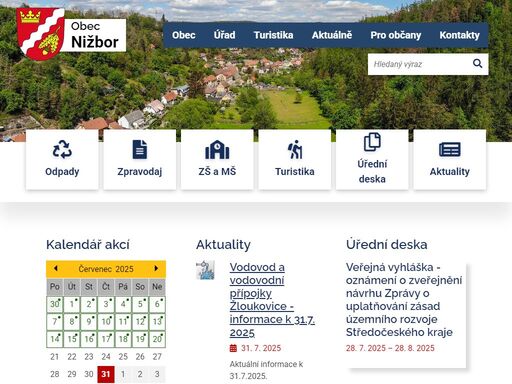Screen dimensions: 512x384
Task: Open the Kontakty menu
Action: [459, 35]
